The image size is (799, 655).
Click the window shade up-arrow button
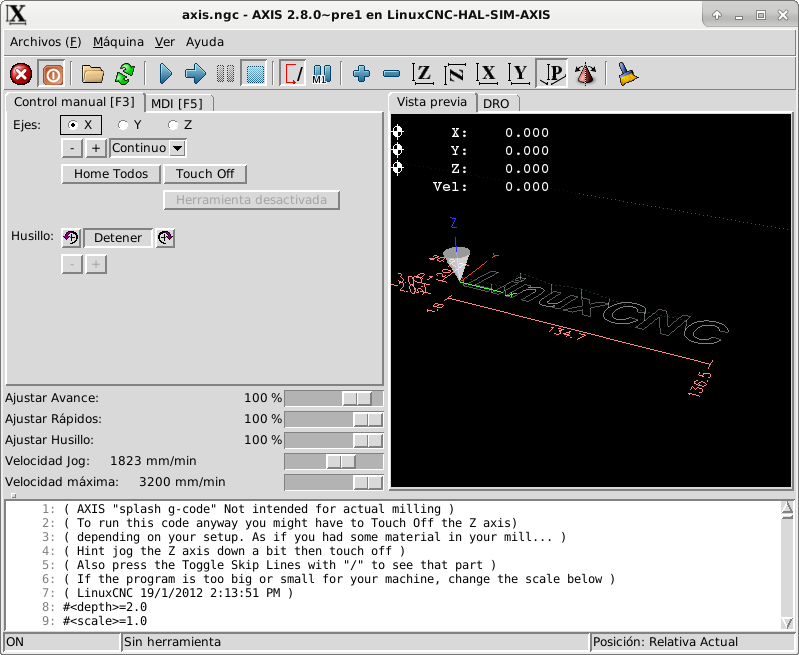pos(717,15)
